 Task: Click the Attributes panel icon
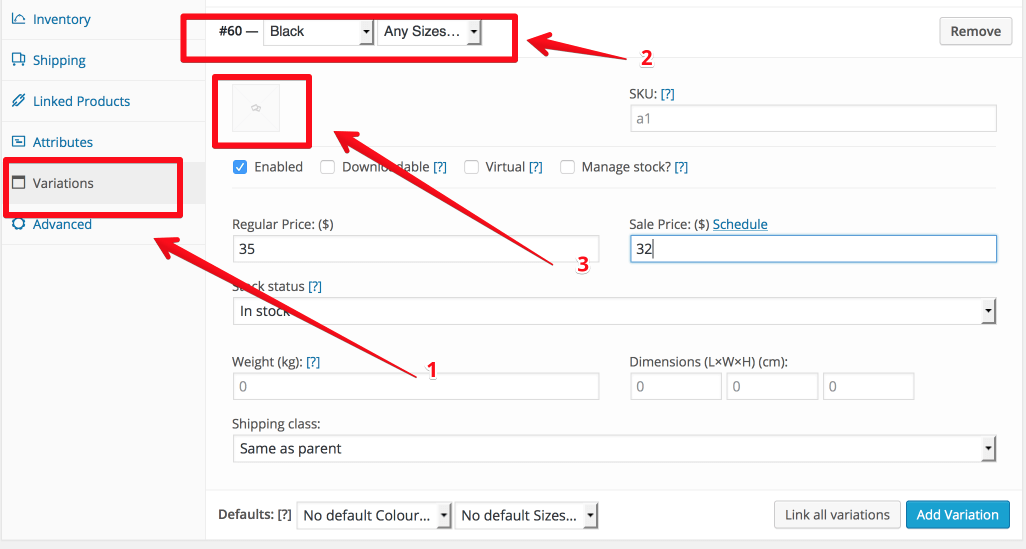point(18,141)
